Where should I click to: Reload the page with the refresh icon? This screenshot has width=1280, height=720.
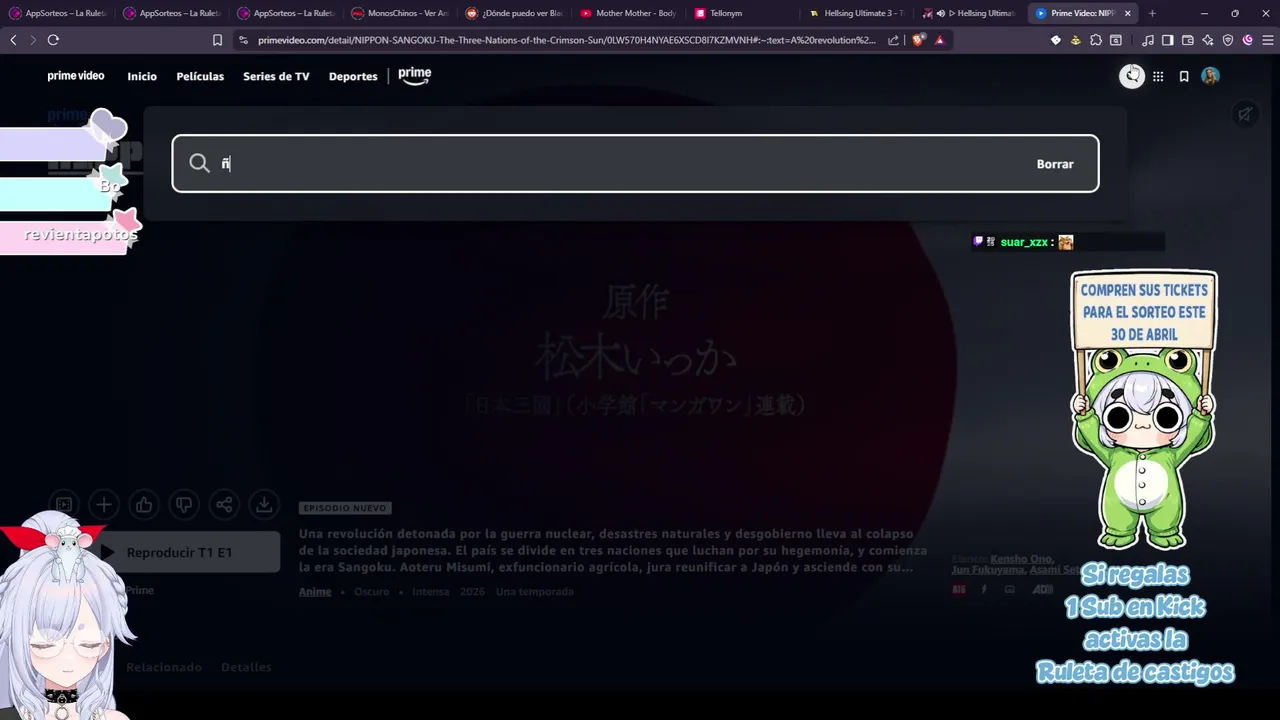(53, 40)
